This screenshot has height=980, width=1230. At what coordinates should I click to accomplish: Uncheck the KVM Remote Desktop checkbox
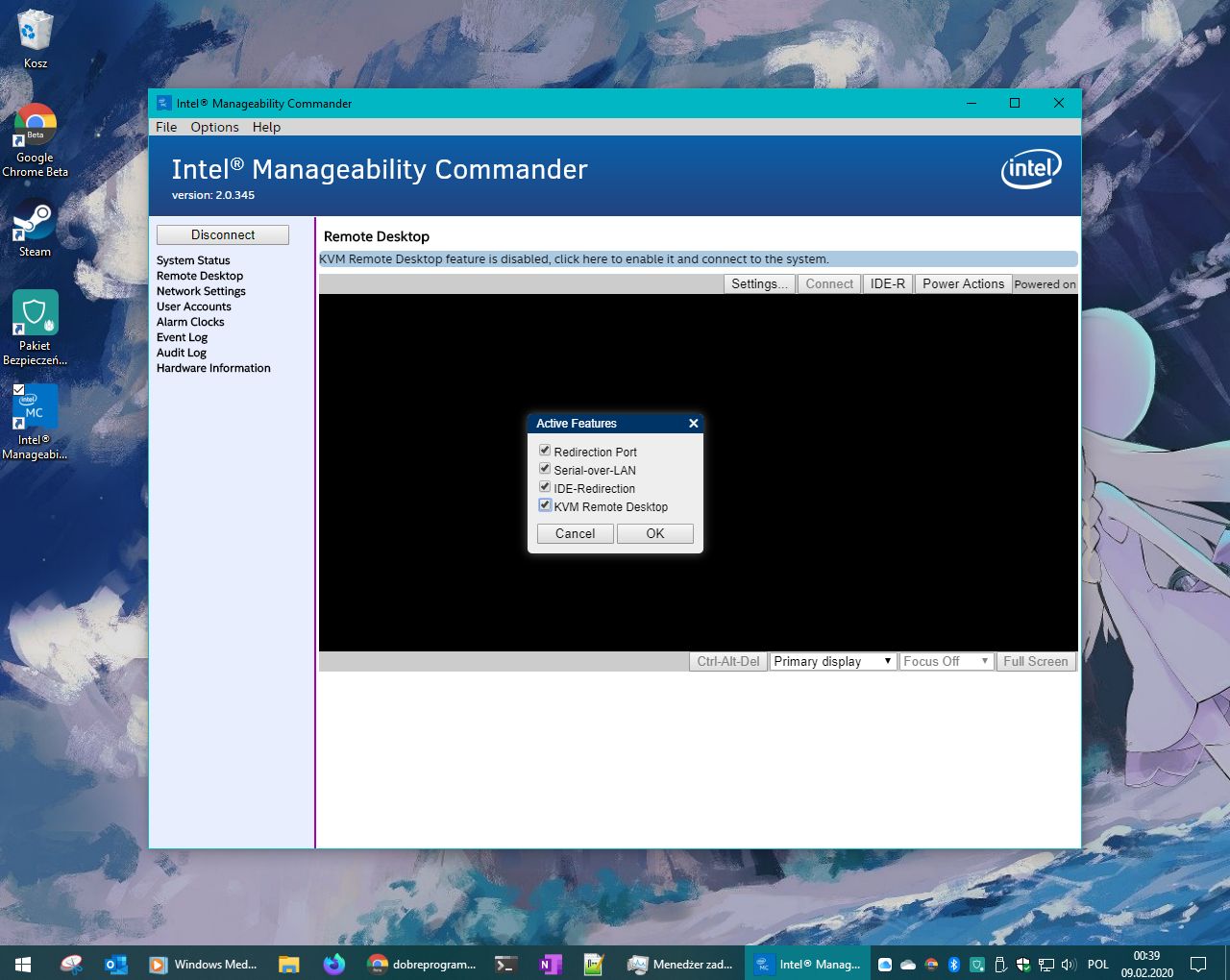(545, 505)
